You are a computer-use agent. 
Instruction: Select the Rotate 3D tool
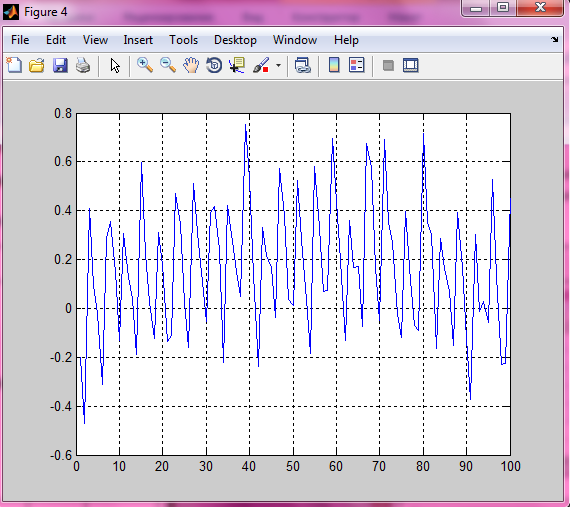(x=214, y=65)
